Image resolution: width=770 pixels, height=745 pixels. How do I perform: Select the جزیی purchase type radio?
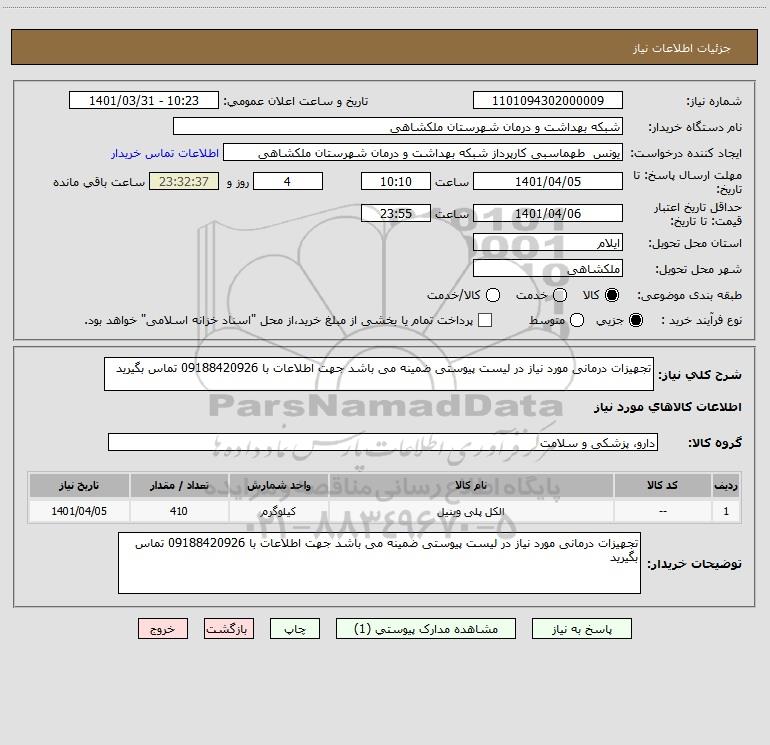[635, 320]
